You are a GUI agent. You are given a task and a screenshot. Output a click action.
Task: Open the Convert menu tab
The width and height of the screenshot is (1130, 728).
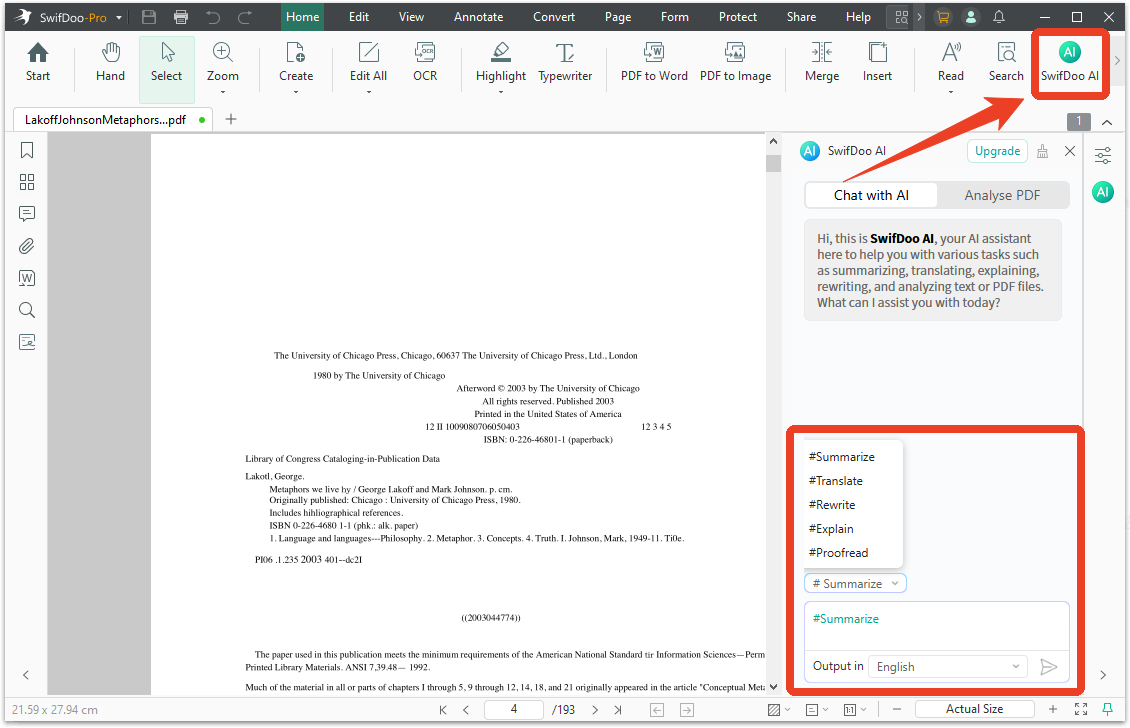pos(553,17)
